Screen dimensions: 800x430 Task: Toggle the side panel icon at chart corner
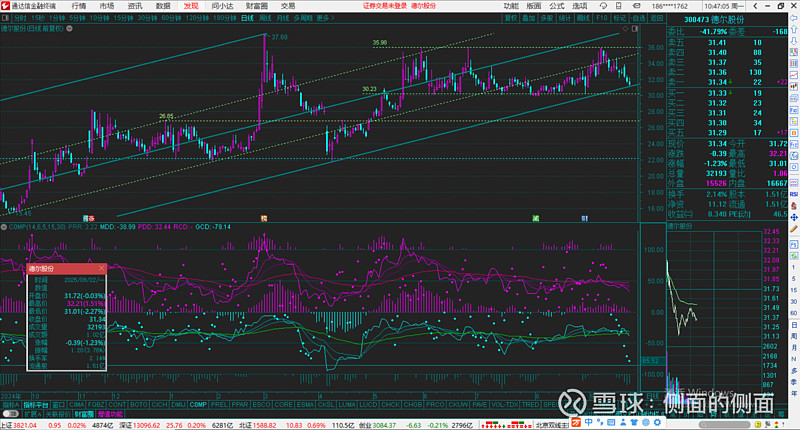635,29
